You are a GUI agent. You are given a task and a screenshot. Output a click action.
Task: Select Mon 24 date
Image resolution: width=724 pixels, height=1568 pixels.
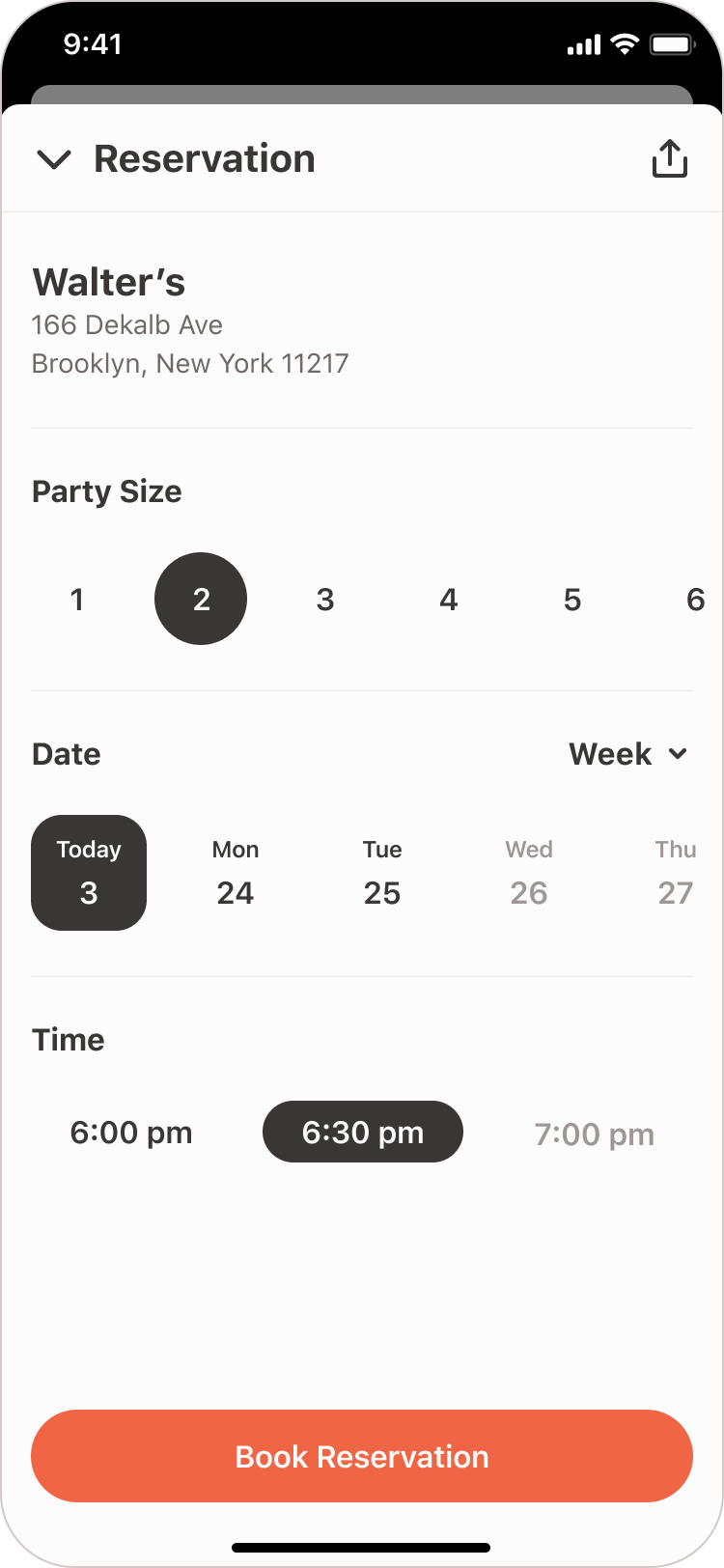click(236, 873)
